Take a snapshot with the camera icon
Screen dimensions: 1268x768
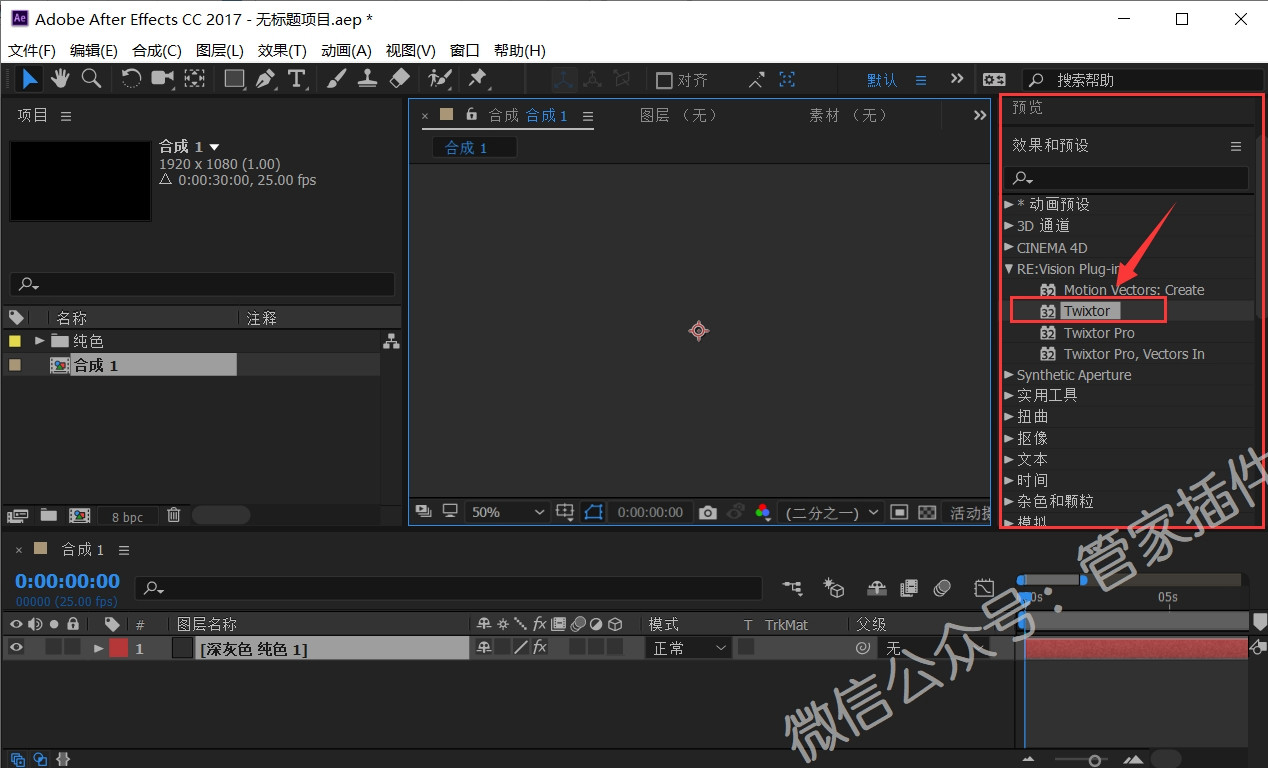[x=708, y=512]
